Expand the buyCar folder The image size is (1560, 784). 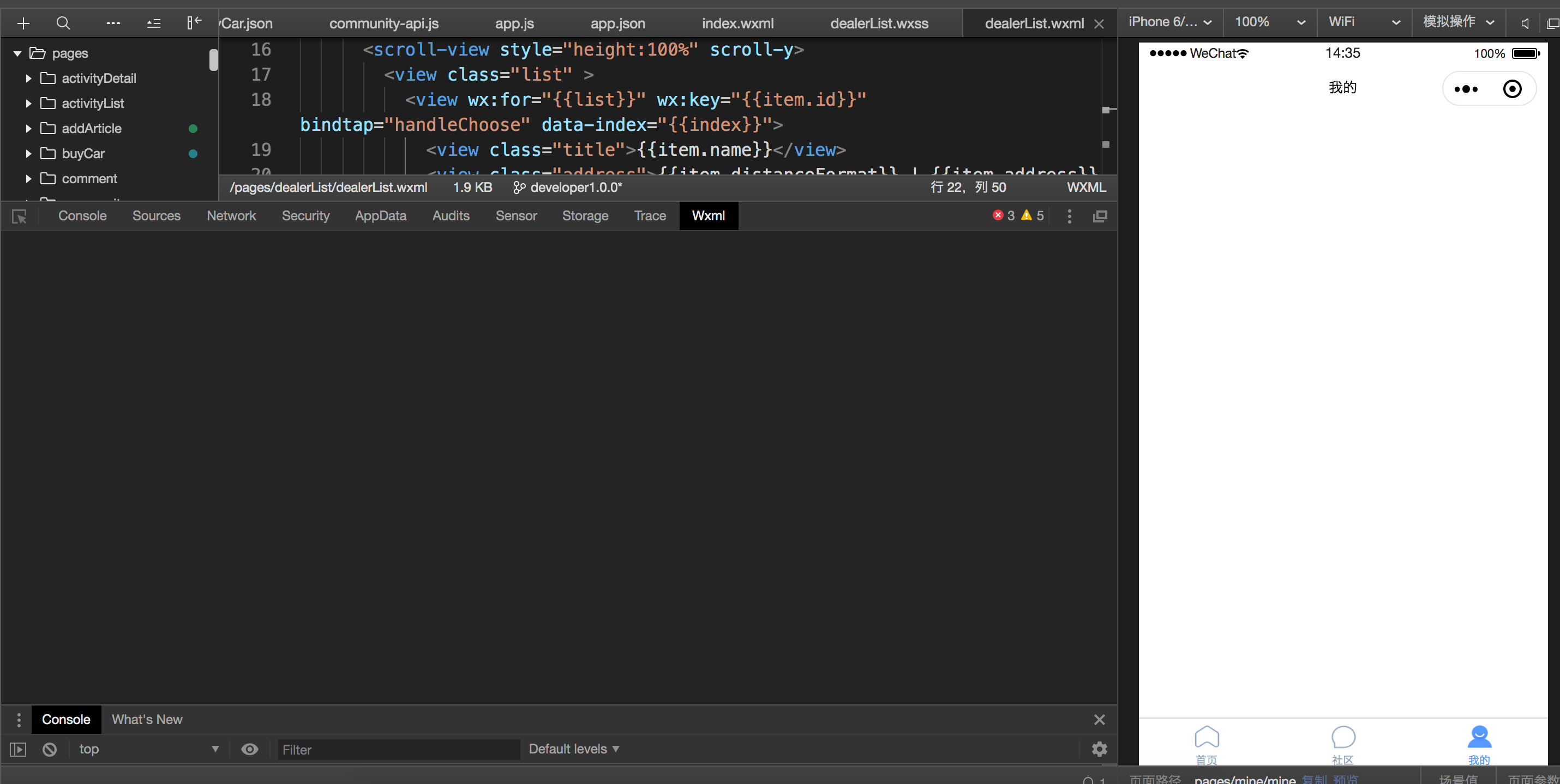[x=28, y=154]
